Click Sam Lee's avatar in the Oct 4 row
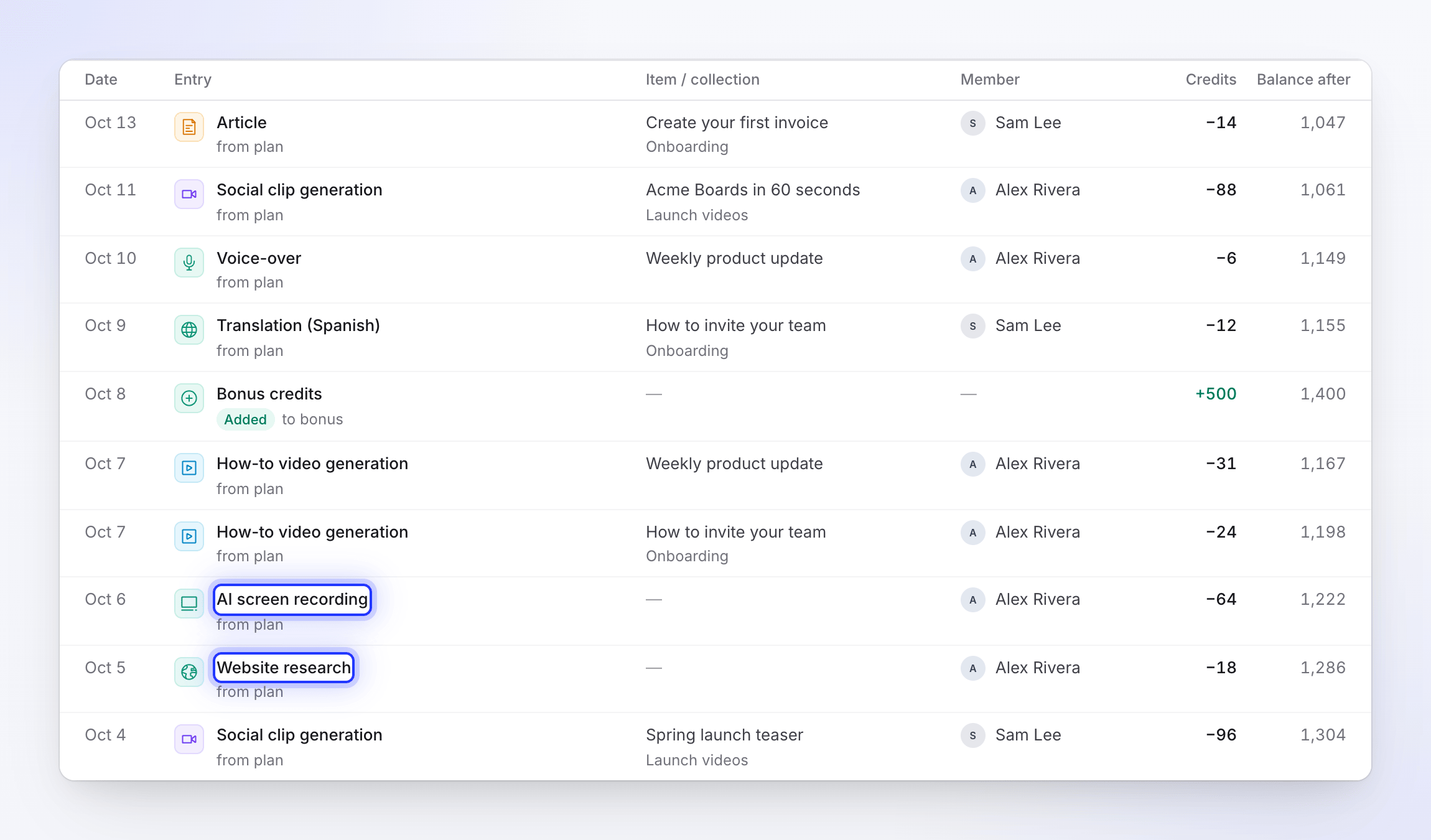This screenshot has width=1431, height=840. point(973,735)
